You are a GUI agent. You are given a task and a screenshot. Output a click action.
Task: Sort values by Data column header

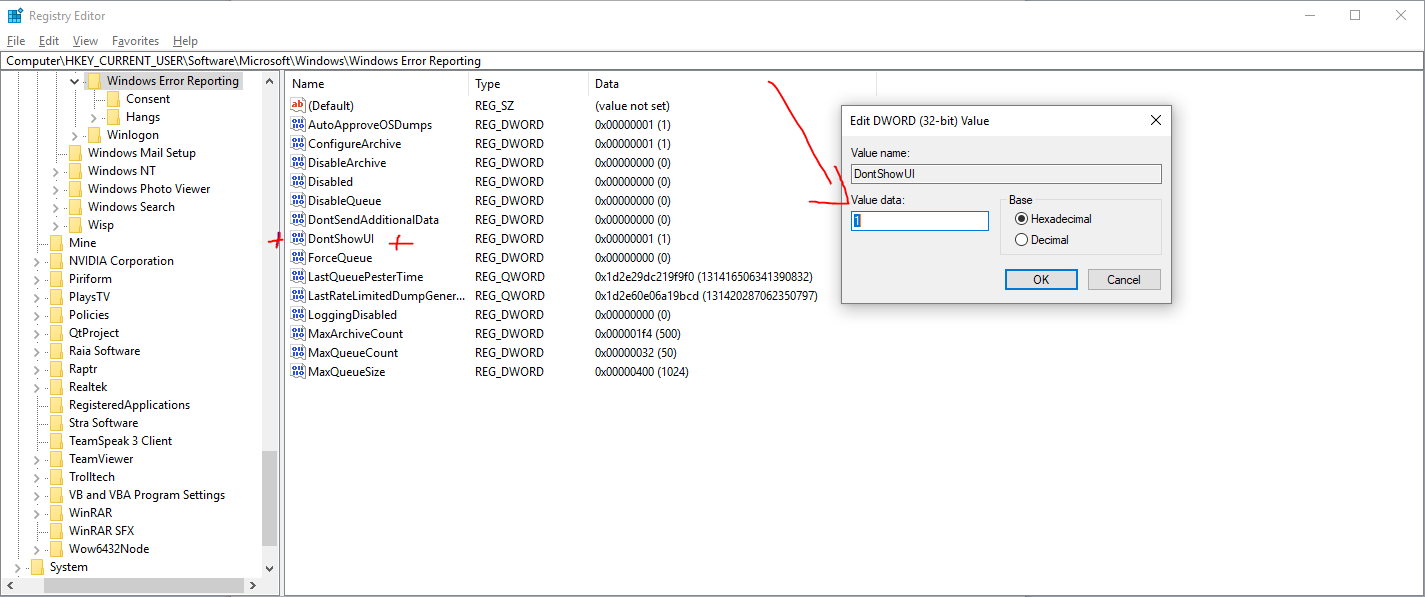pos(733,84)
